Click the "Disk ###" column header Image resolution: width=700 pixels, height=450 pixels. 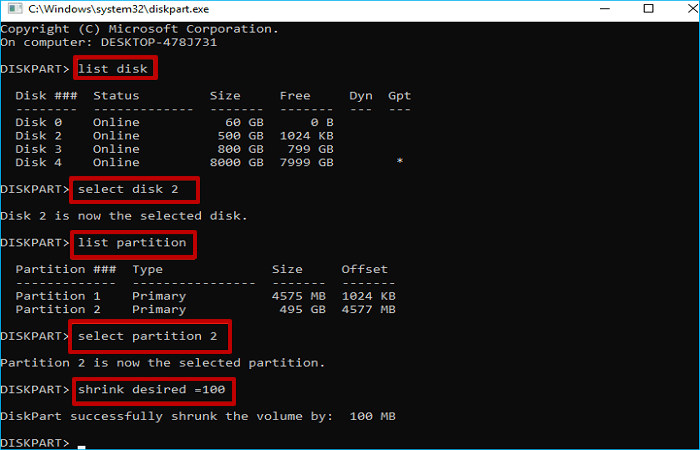(46, 96)
